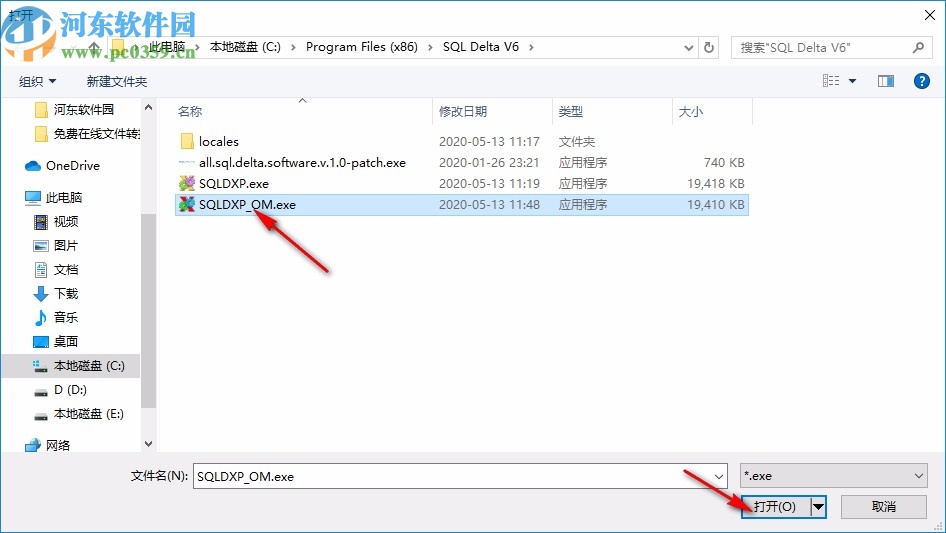
Task: Click the view mode icon
Action: click(x=831, y=81)
